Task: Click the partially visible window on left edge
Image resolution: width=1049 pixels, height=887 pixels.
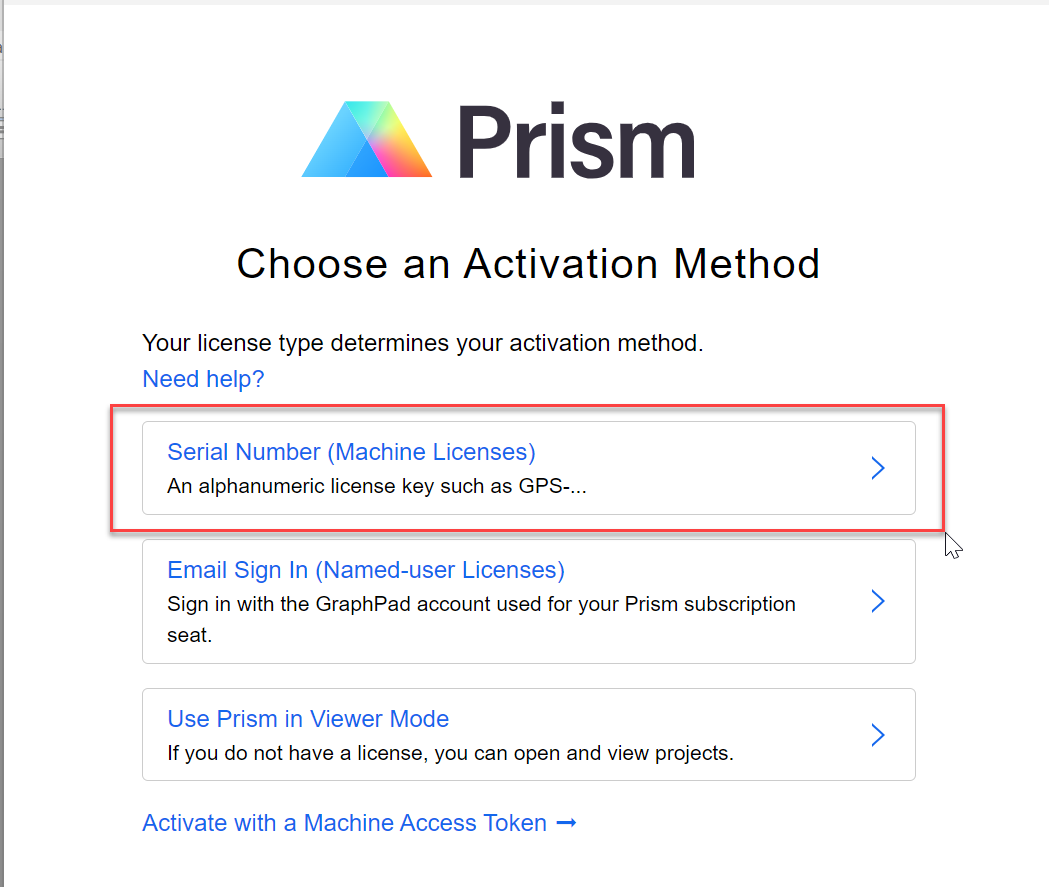Action: (5, 120)
